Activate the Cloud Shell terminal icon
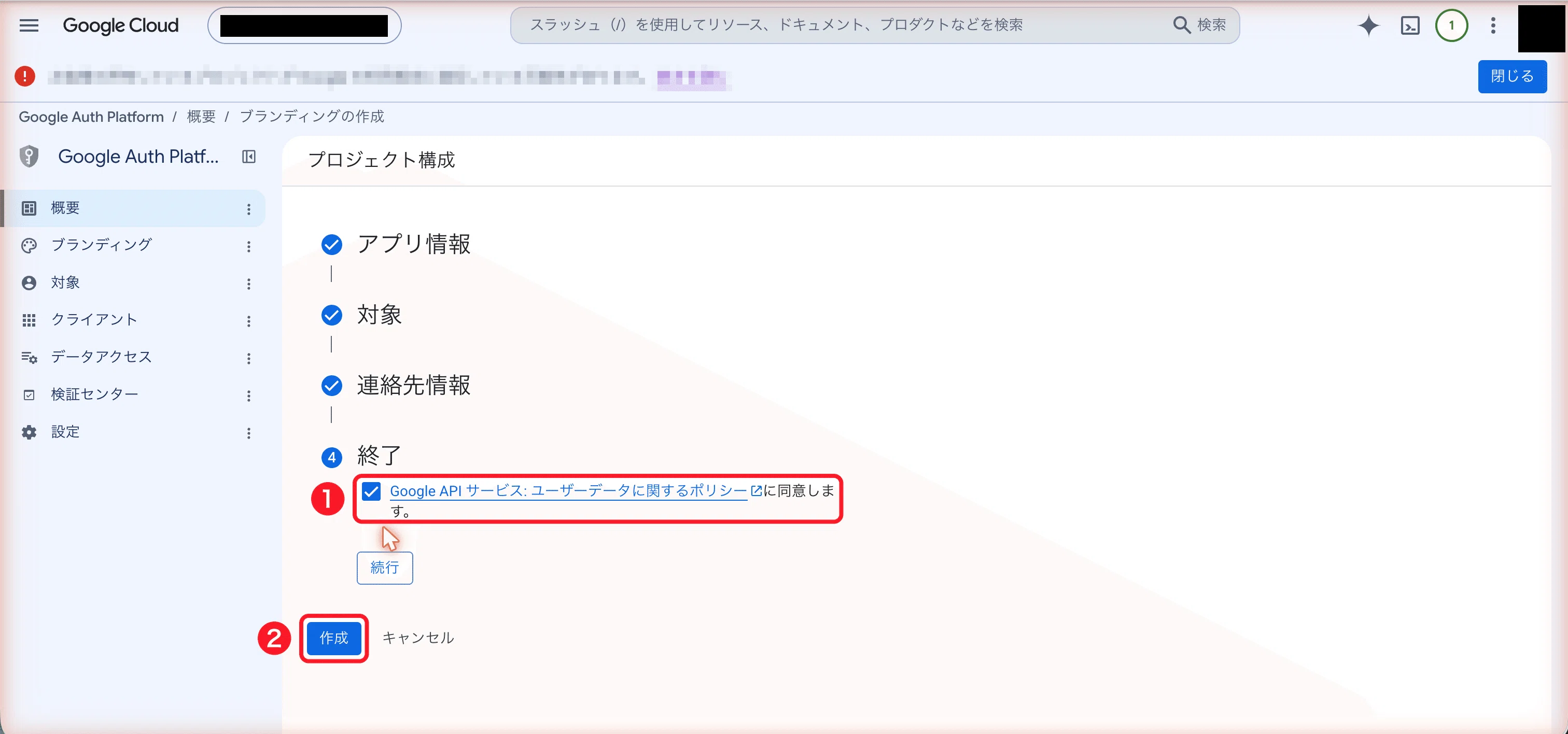Viewport: 1568px width, 734px height. click(1410, 25)
